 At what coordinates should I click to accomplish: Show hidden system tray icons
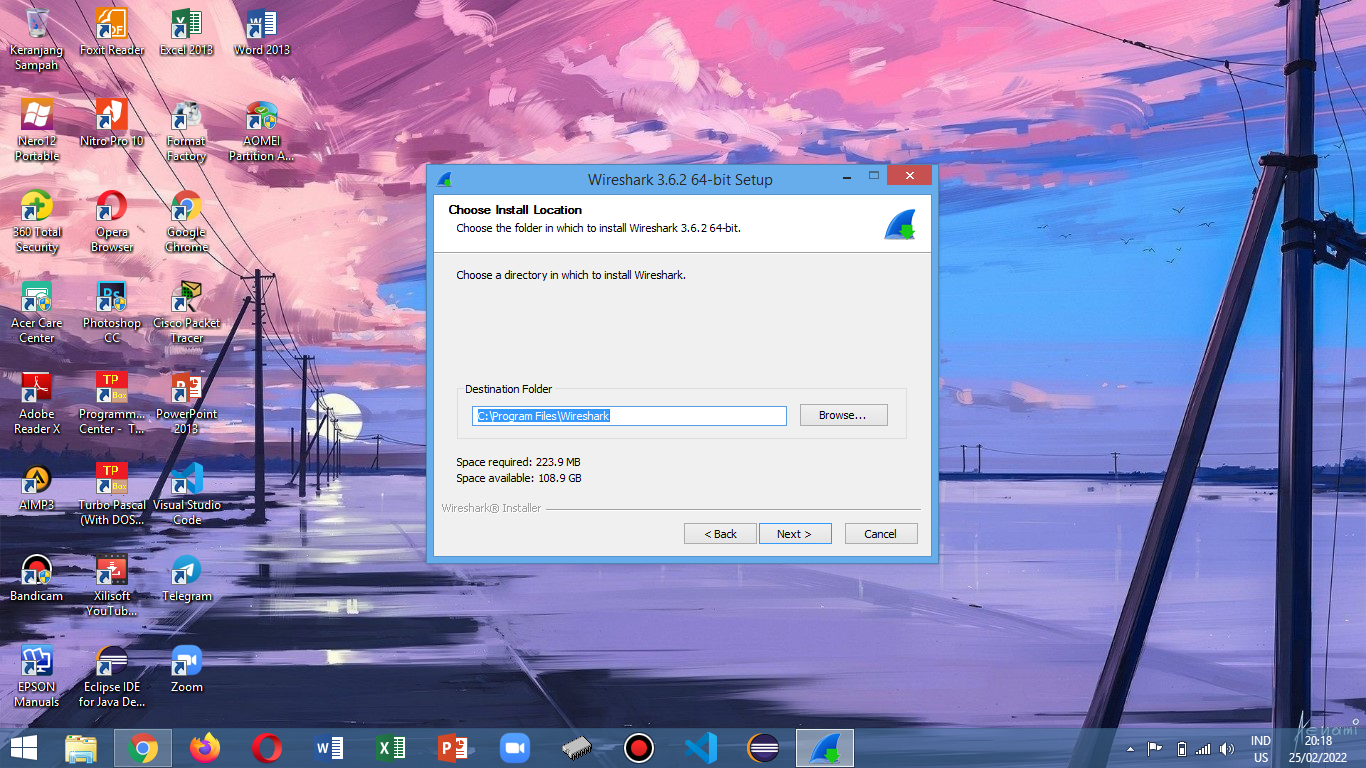pyautogui.click(x=1131, y=748)
